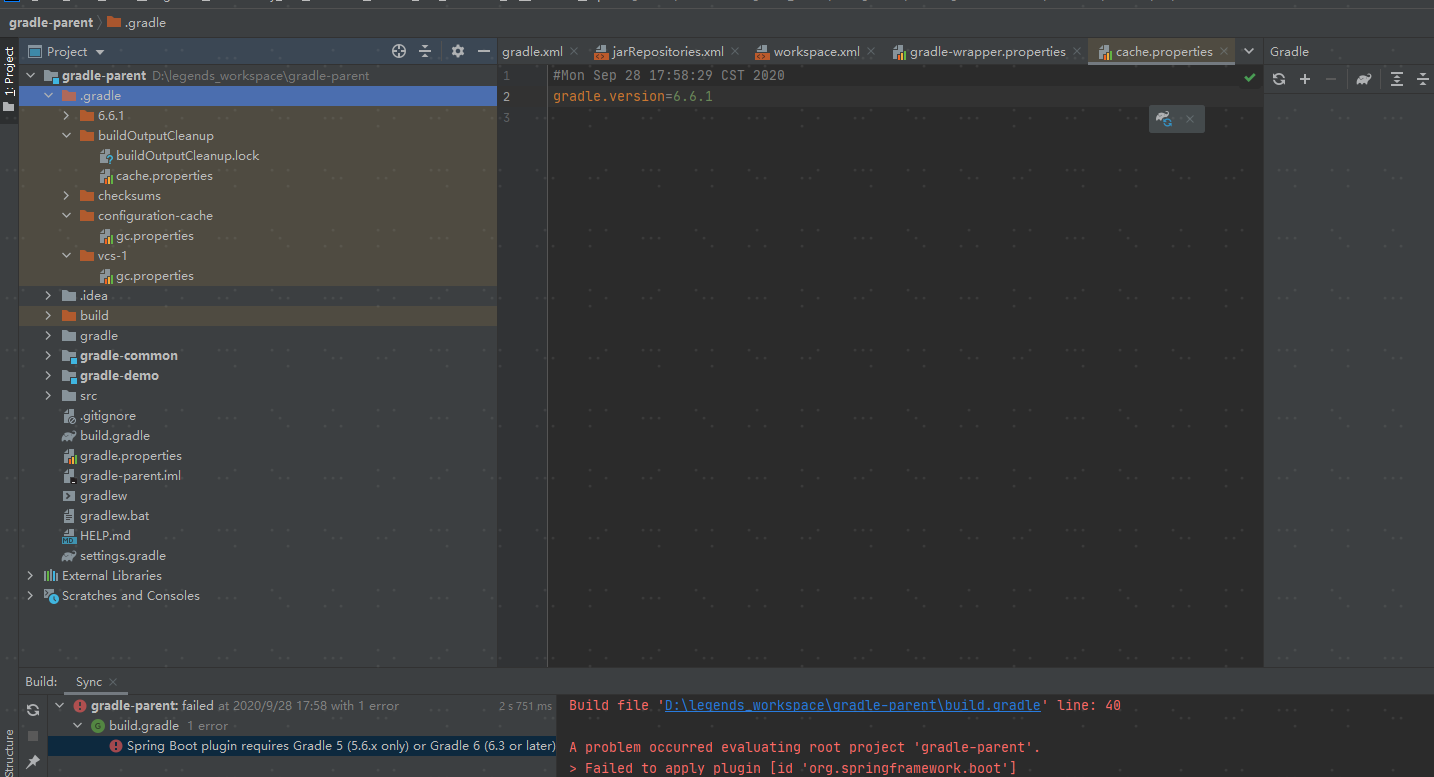Expand the External Libraries node
Viewport: 1434px width, 777px height.
[30, 576]
